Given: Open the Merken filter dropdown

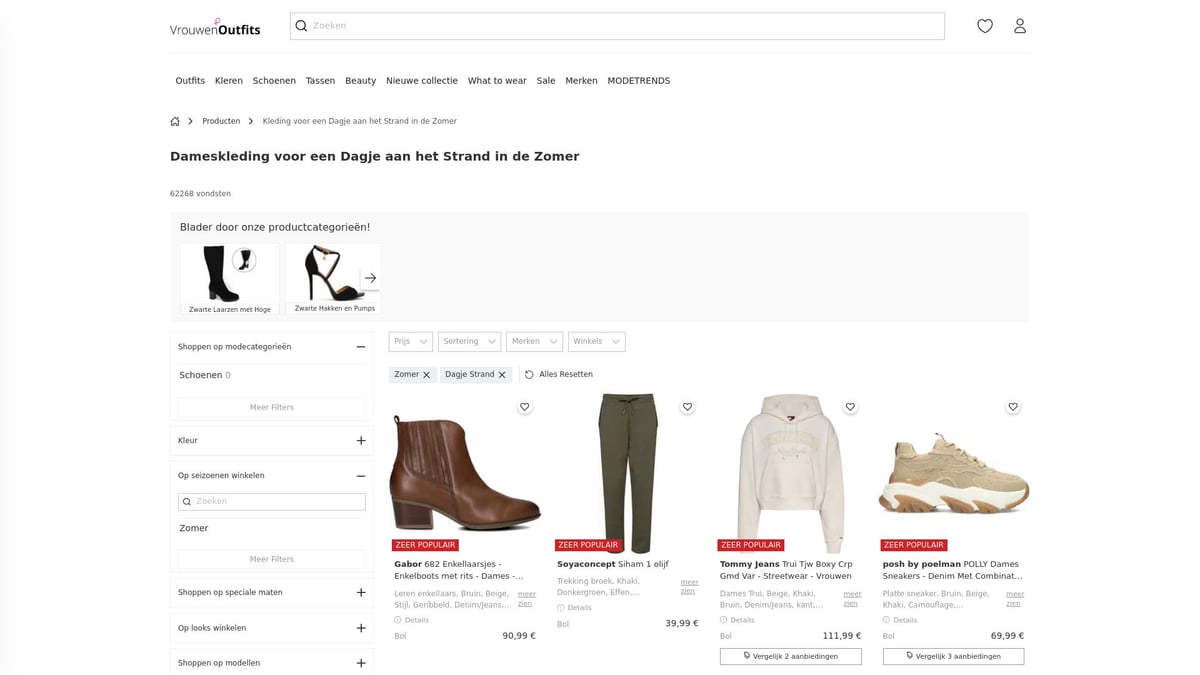Looking at the screenshot, I should click(x=534, y=342).
